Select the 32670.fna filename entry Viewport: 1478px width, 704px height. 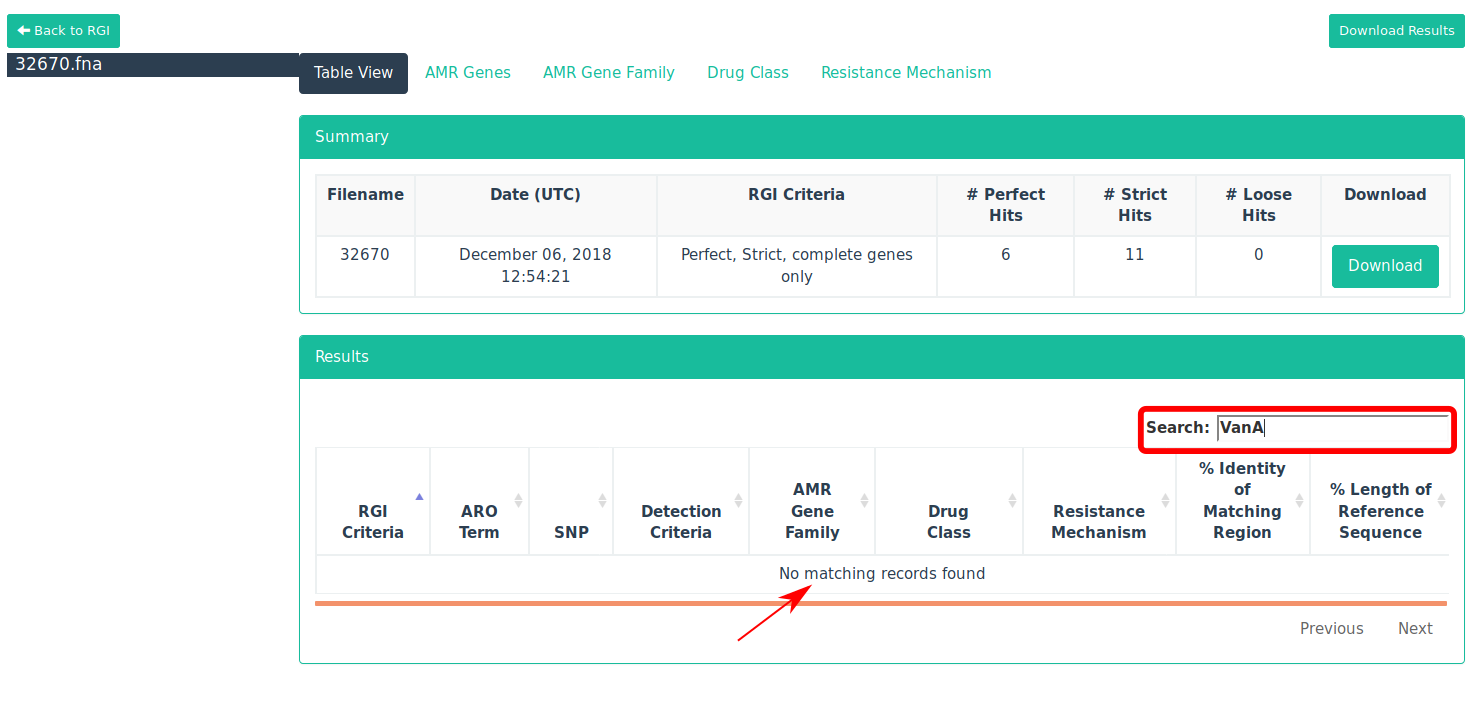coord(60,64)
